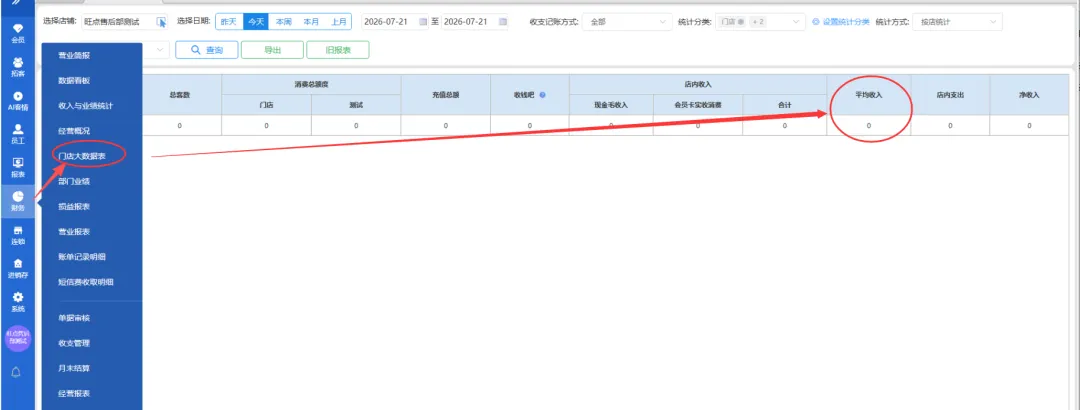1080x410 pixels.
Task: Select the 财务 sidebar section
Action: tap(18, 201)
